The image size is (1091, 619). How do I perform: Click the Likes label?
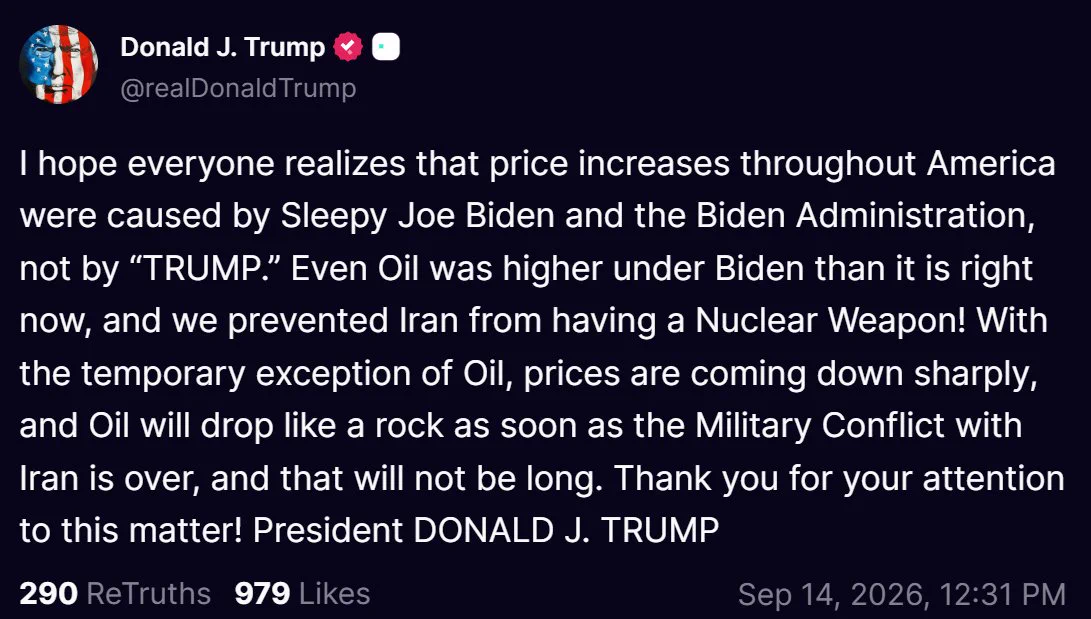(335, 594)
